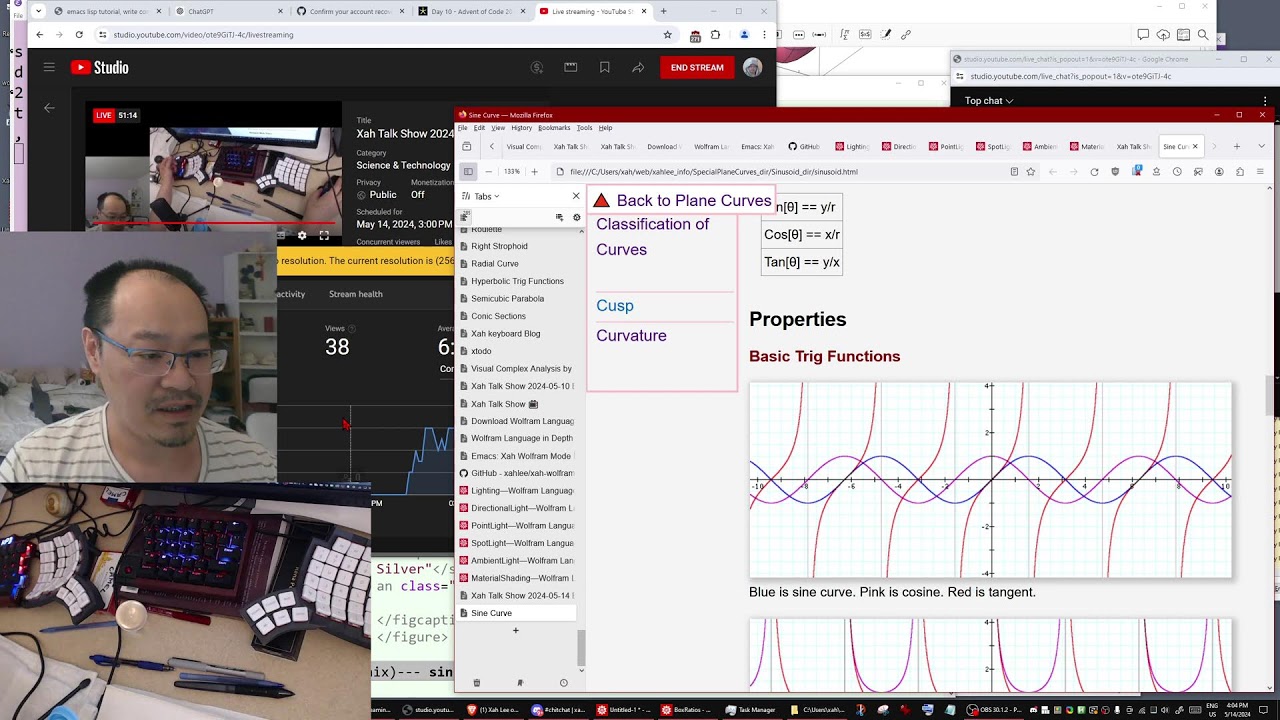
Task: Close the Firefox Tabs sidebar
Action: click(576, 196)
